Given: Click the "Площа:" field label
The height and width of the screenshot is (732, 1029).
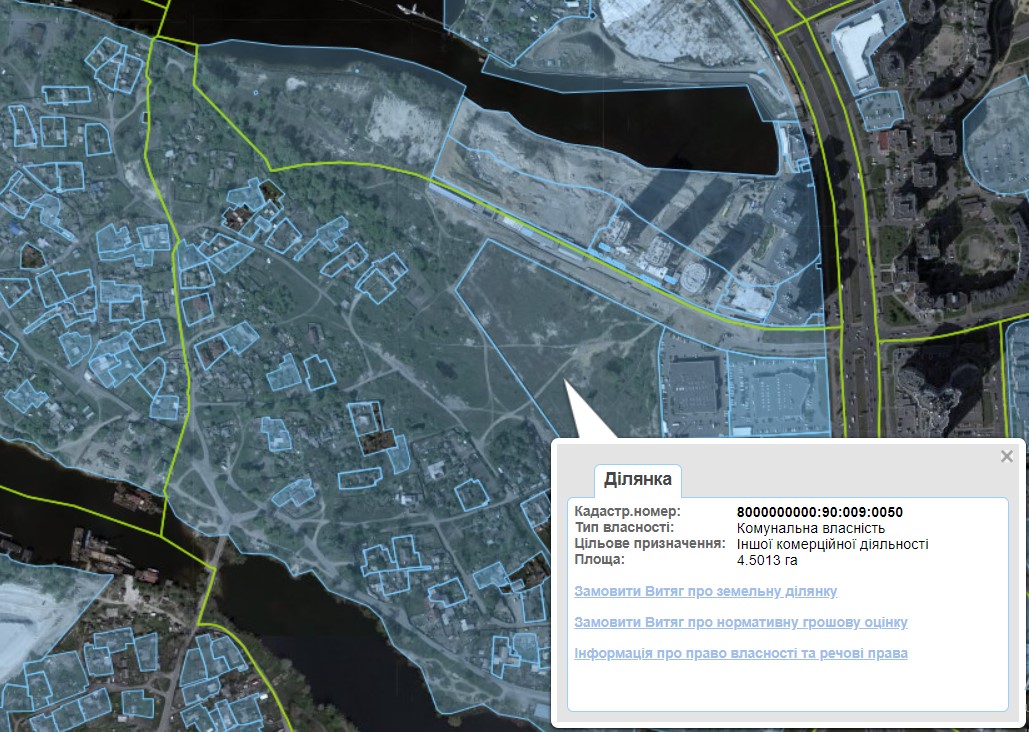Looking at the screenshot, I should coord(599,560).
